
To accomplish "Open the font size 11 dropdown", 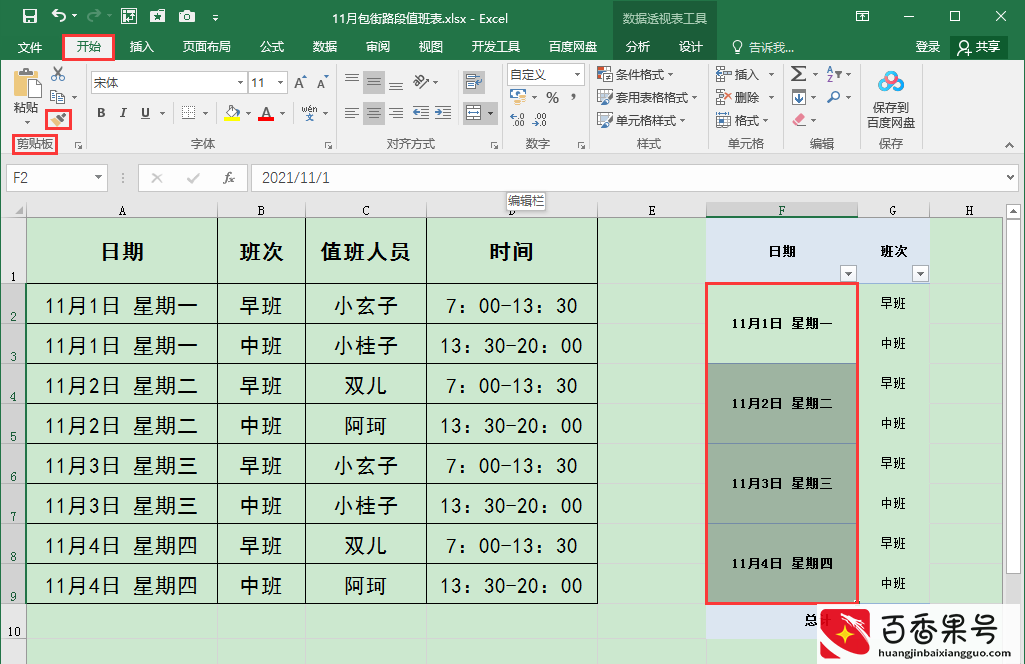I will 280,83.
